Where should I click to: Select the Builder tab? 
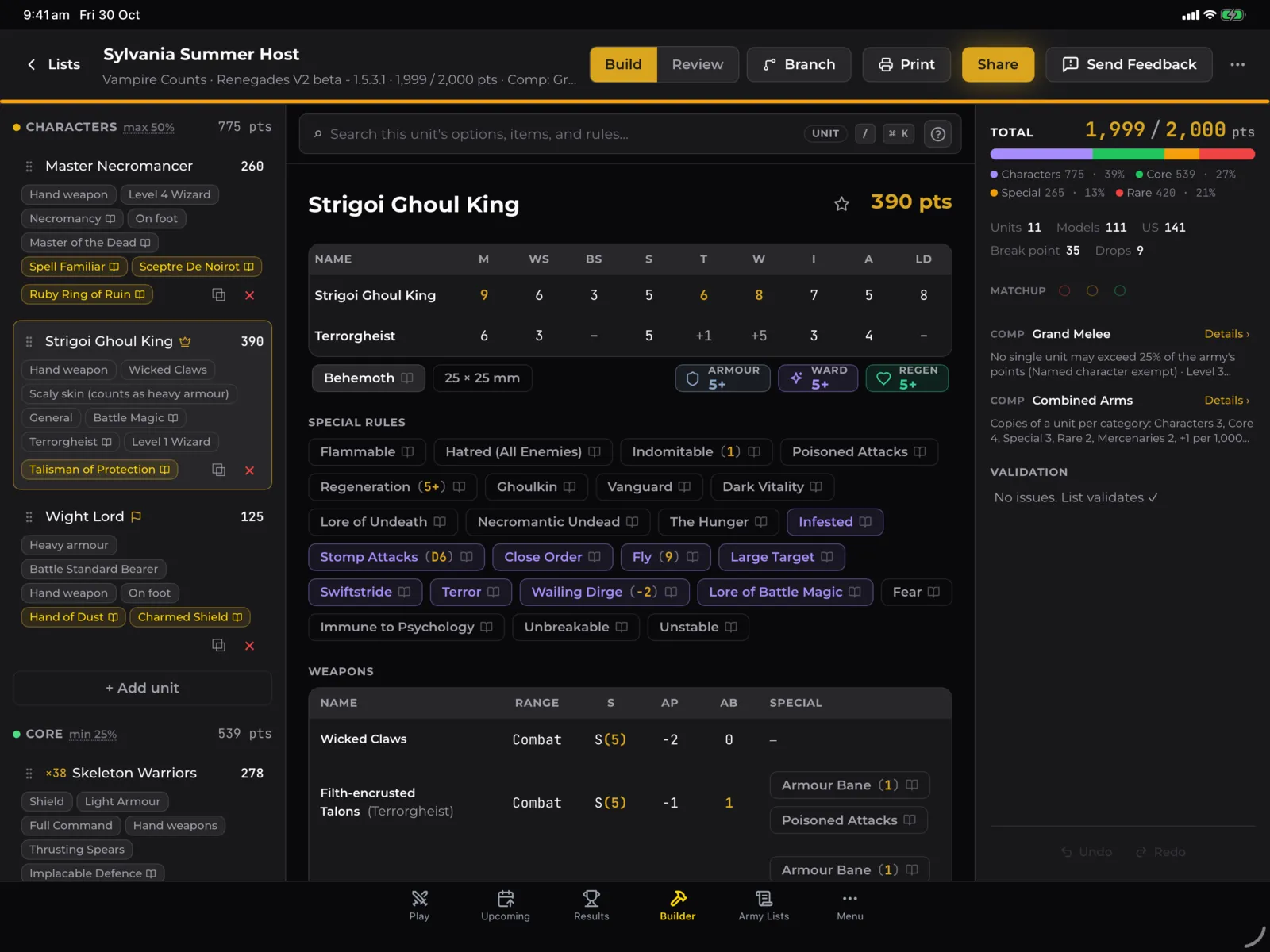(x=677, y=905)
